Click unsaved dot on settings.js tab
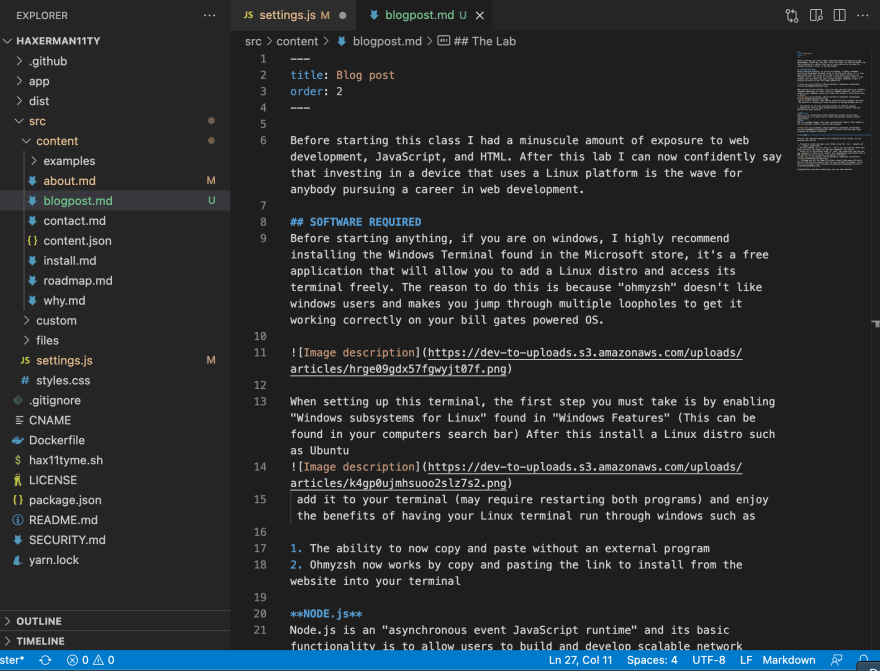 [342, 16]
